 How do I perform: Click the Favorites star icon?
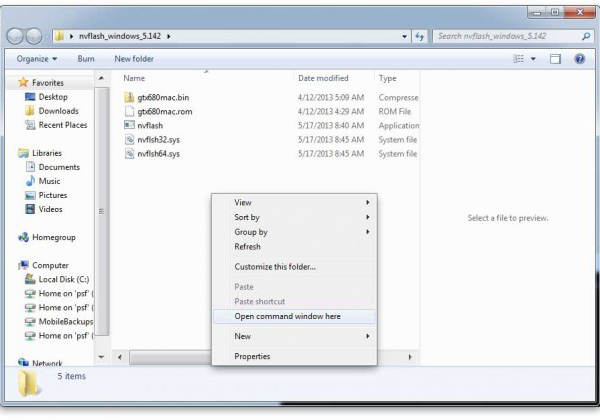(x=23, y=82)
